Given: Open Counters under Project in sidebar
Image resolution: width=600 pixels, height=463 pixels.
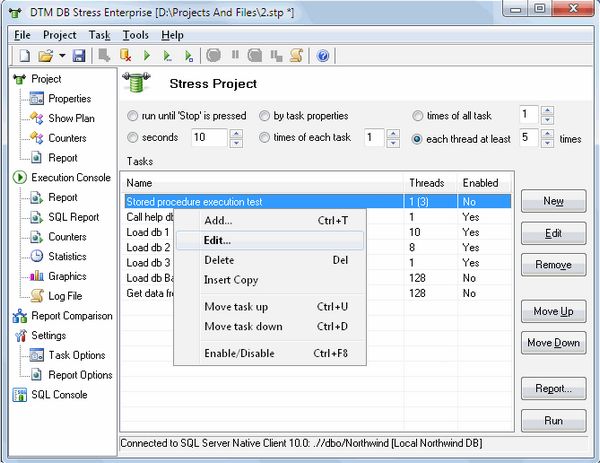Looking at the screenshot, I should [x=67, y=138].
